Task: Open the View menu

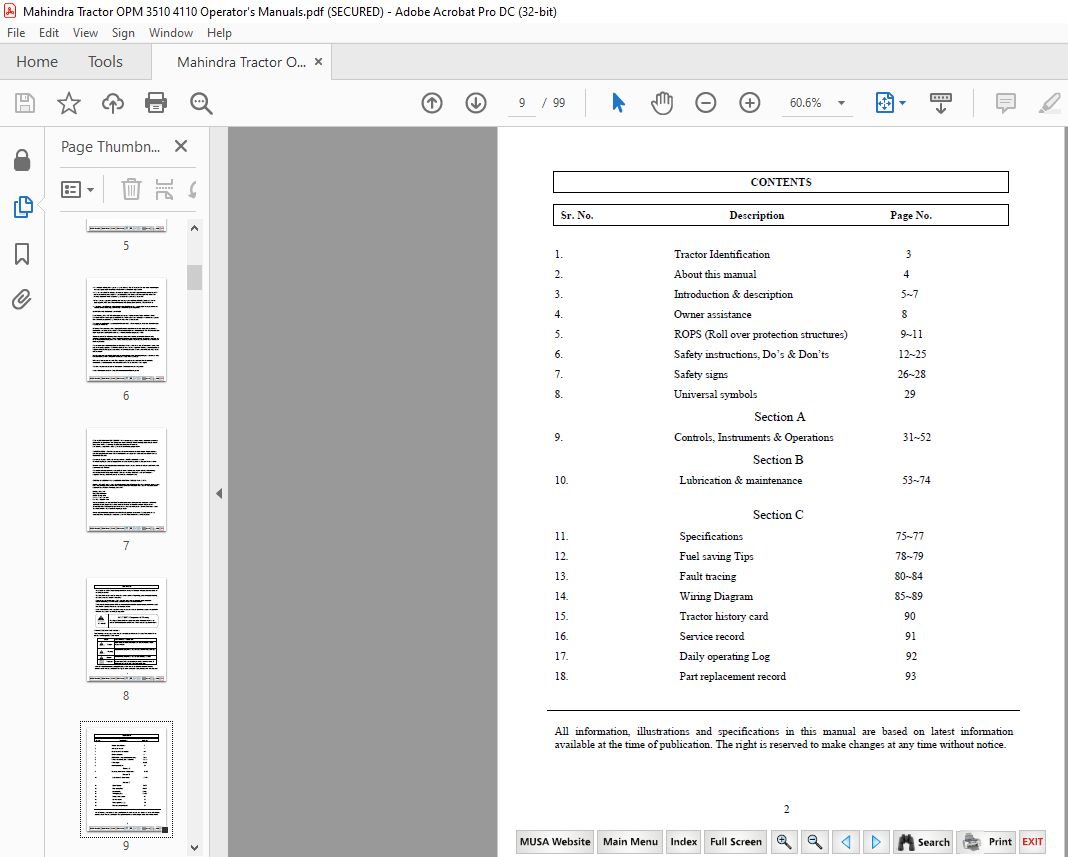Action: 85,33
